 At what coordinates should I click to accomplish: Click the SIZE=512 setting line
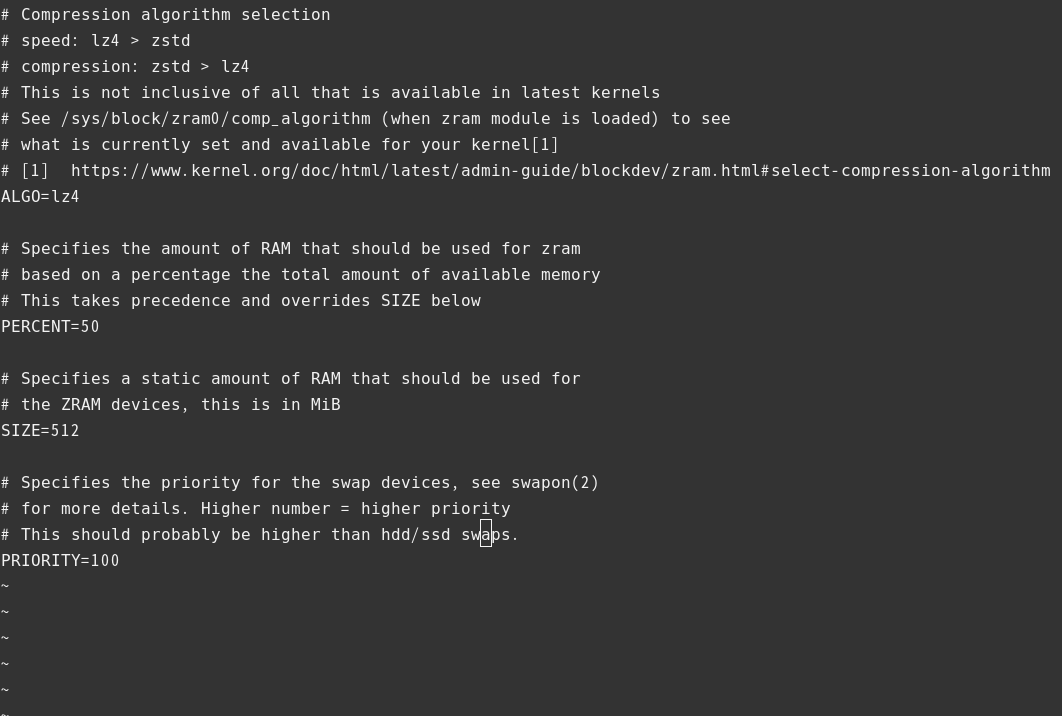[x=40, y=431]
